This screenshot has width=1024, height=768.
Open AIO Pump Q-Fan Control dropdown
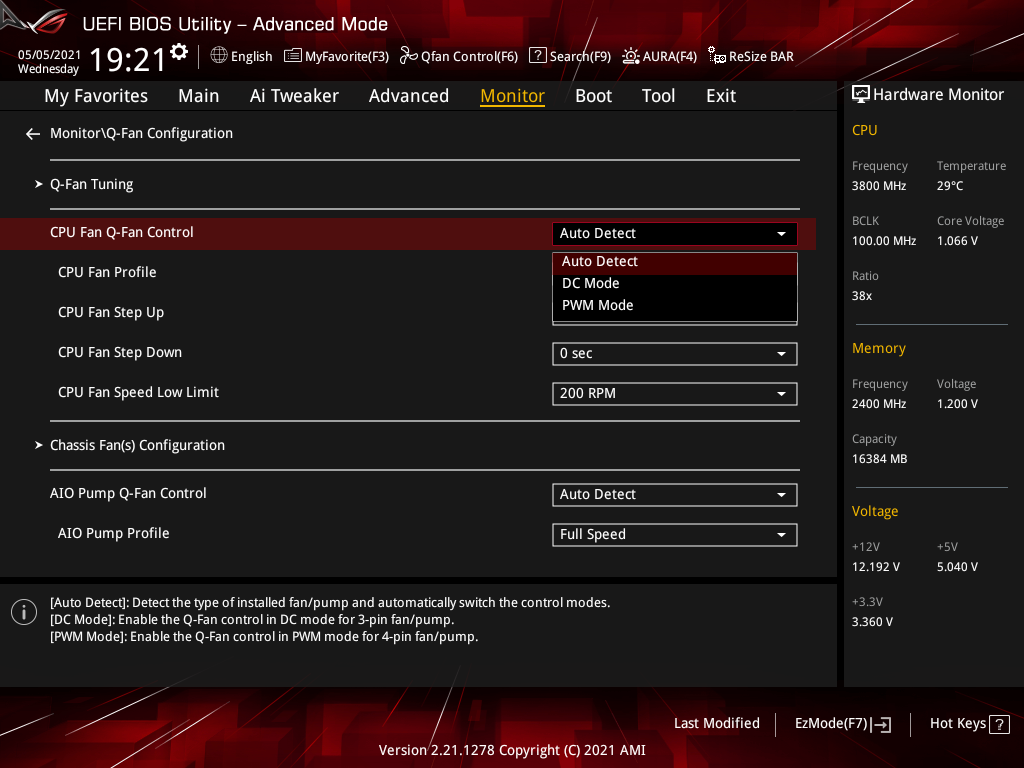click(675, 495)
